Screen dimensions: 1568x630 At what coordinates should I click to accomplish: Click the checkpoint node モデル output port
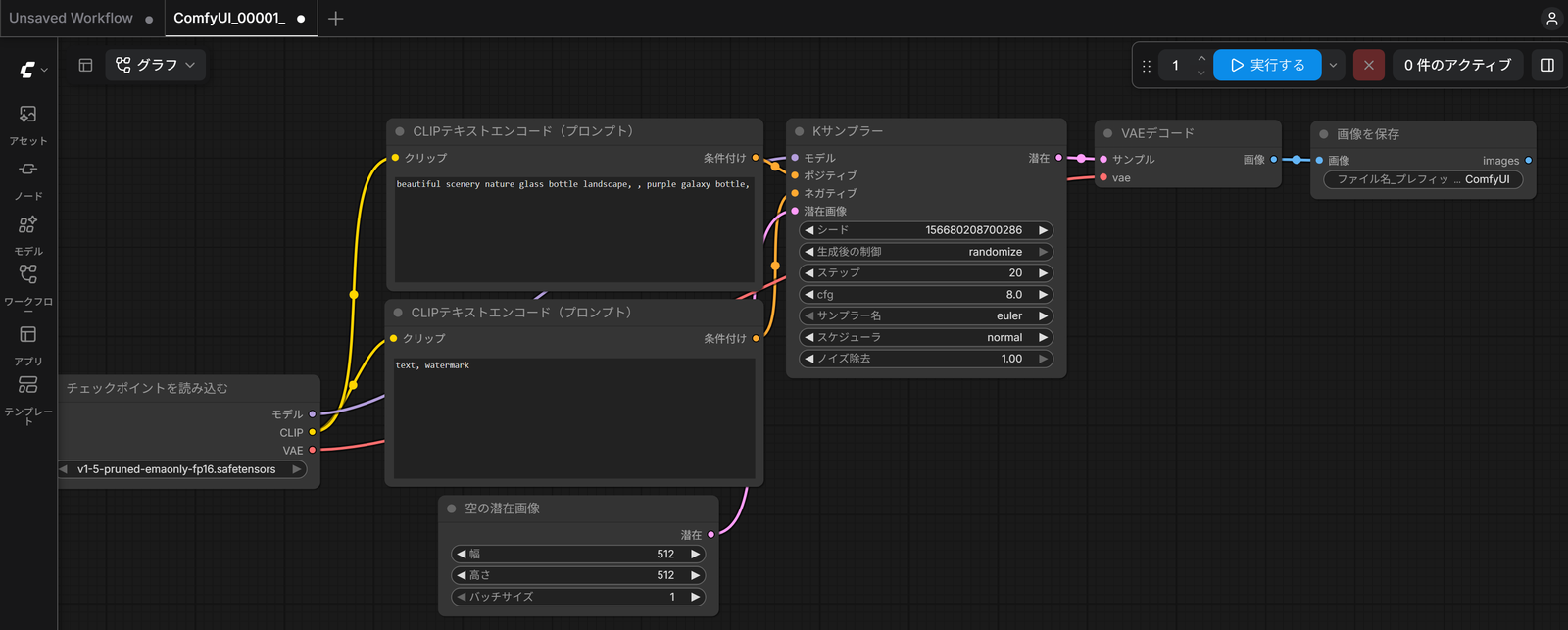(x=313, y=414)
